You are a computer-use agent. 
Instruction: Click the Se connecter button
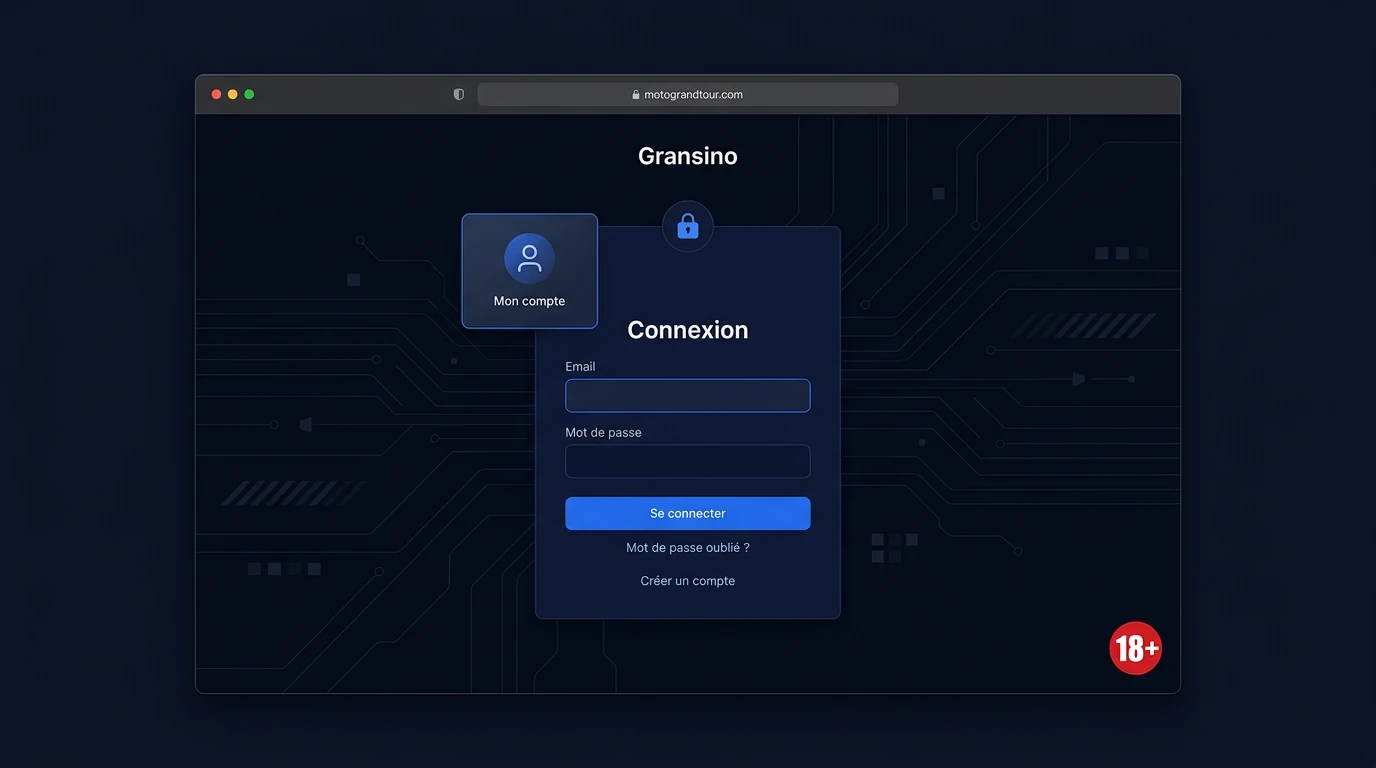click(687, 513)
